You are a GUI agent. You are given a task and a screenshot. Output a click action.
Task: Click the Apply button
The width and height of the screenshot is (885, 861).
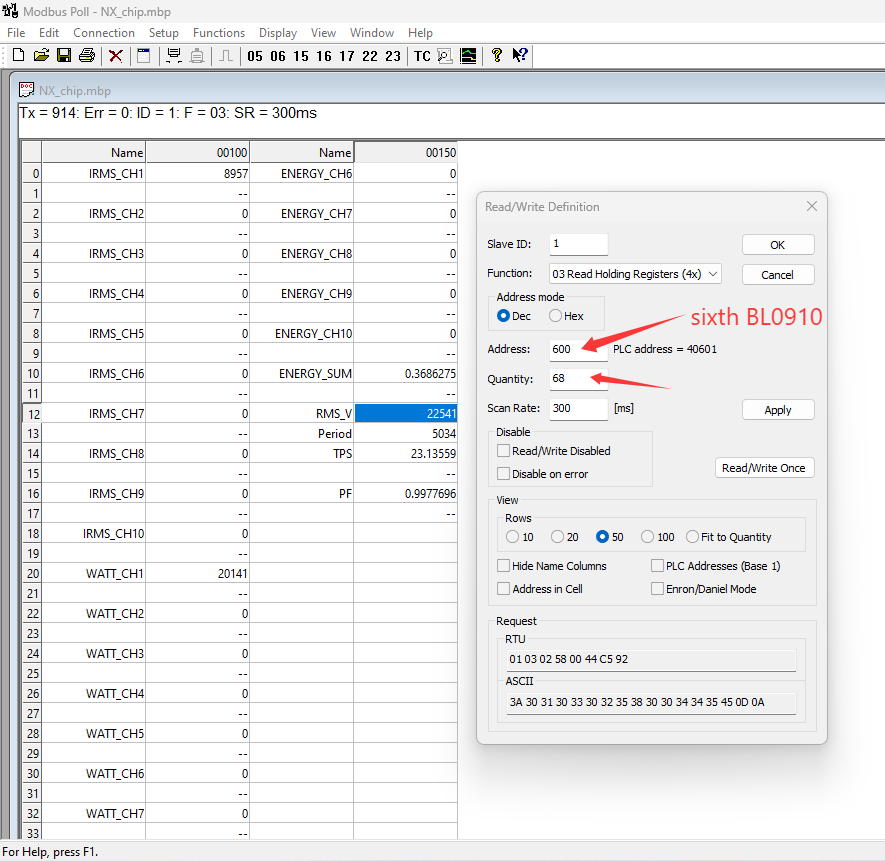point(777,410)
